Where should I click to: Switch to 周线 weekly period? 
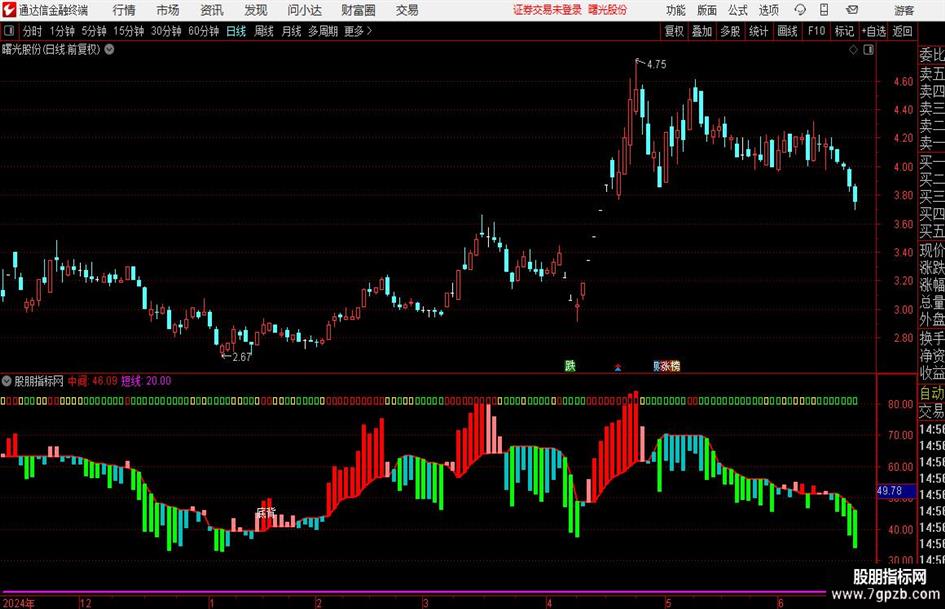(x=264, y=31)
